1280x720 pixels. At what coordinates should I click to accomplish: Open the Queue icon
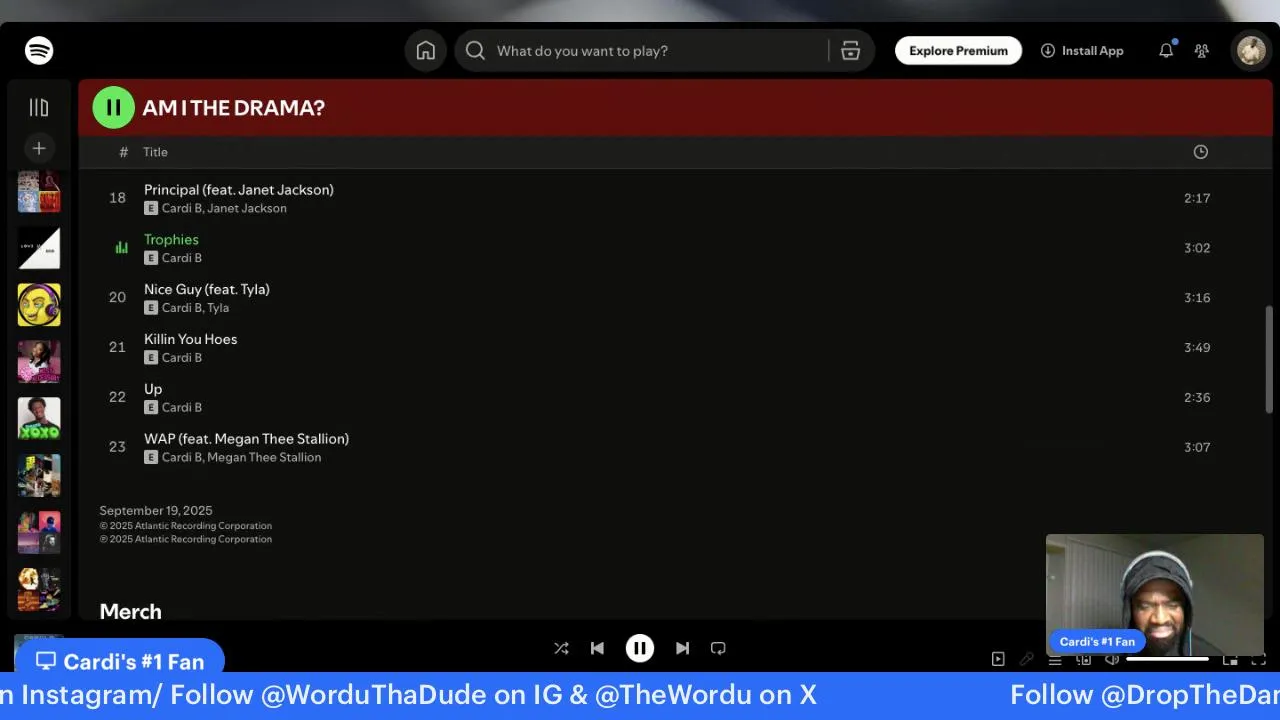tap(1055, 660)
